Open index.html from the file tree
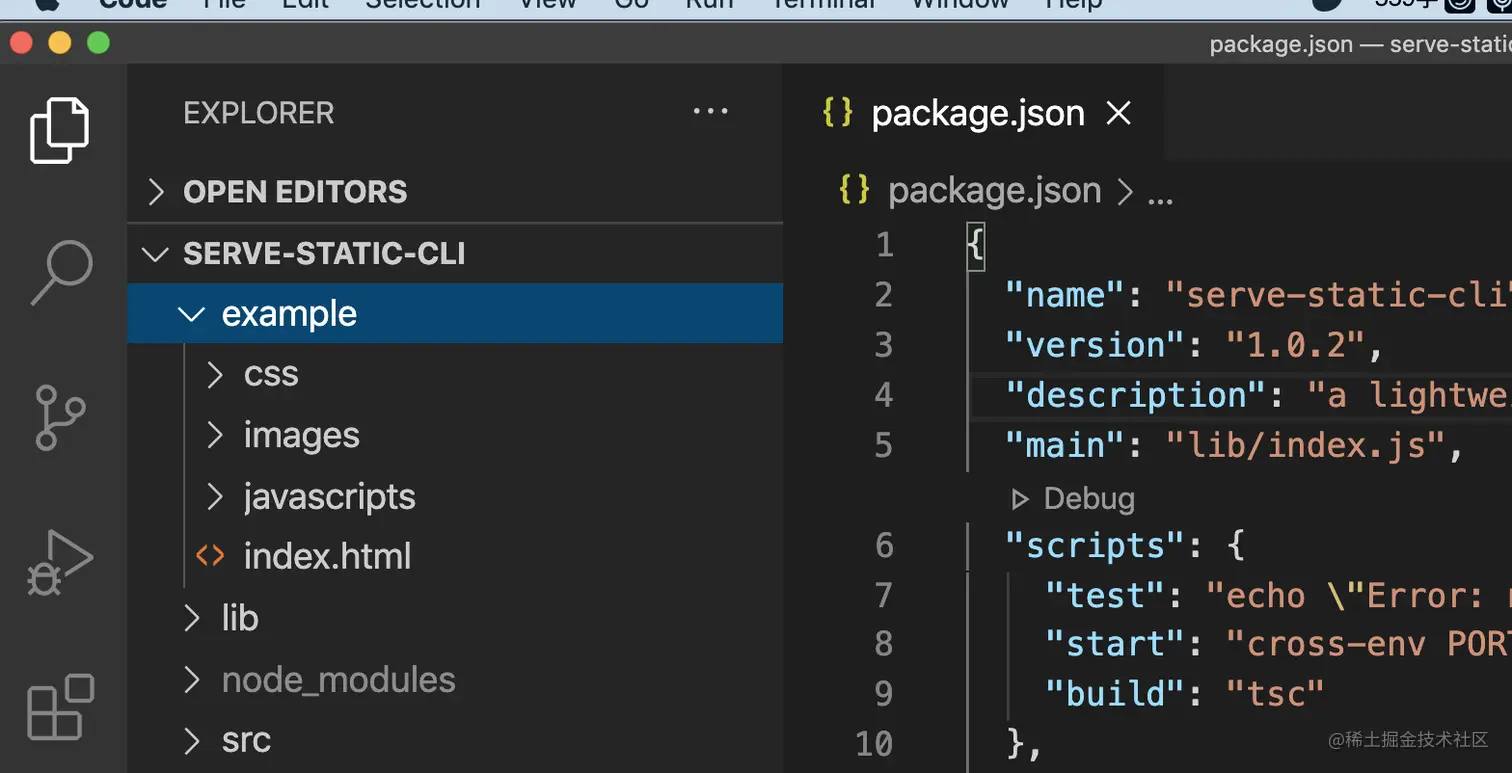This screenshot has width=1512, height=773. (327, 557)
